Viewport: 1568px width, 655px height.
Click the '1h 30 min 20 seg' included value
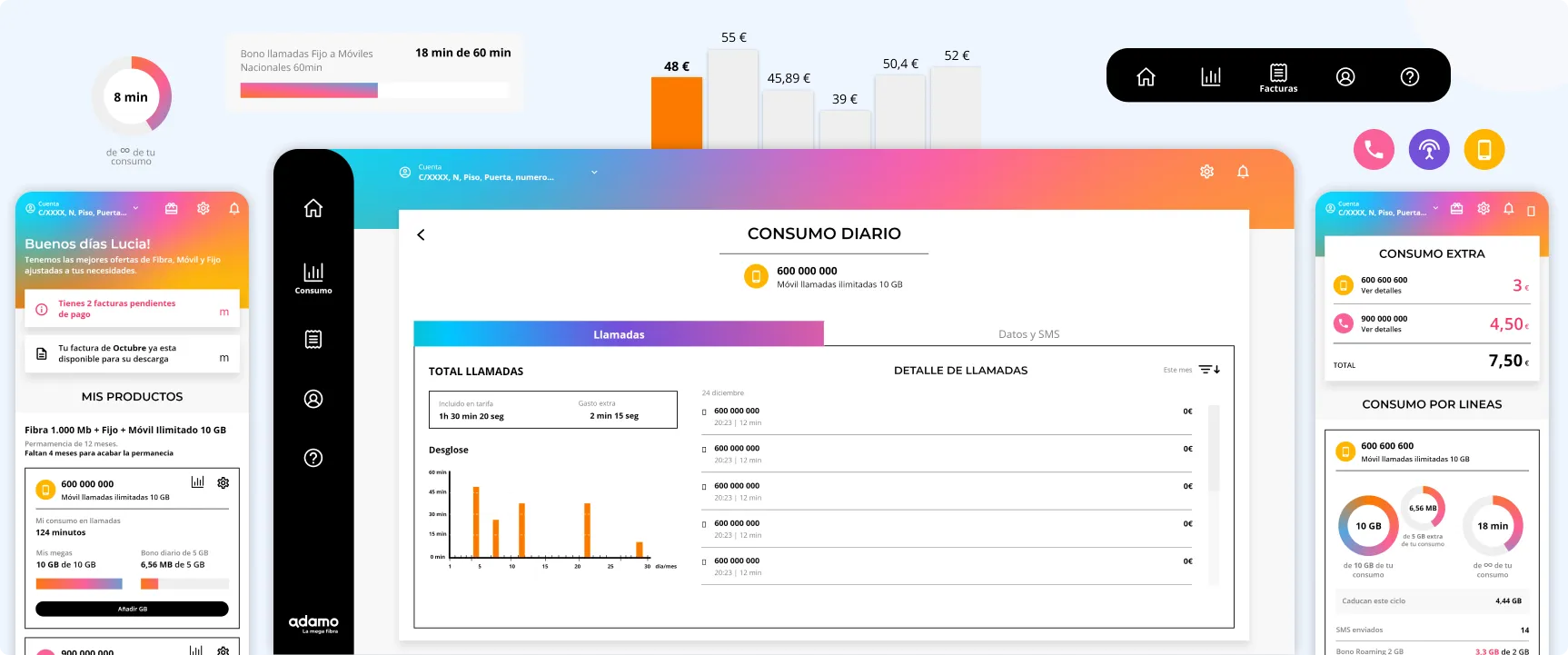tap(471, 416)
